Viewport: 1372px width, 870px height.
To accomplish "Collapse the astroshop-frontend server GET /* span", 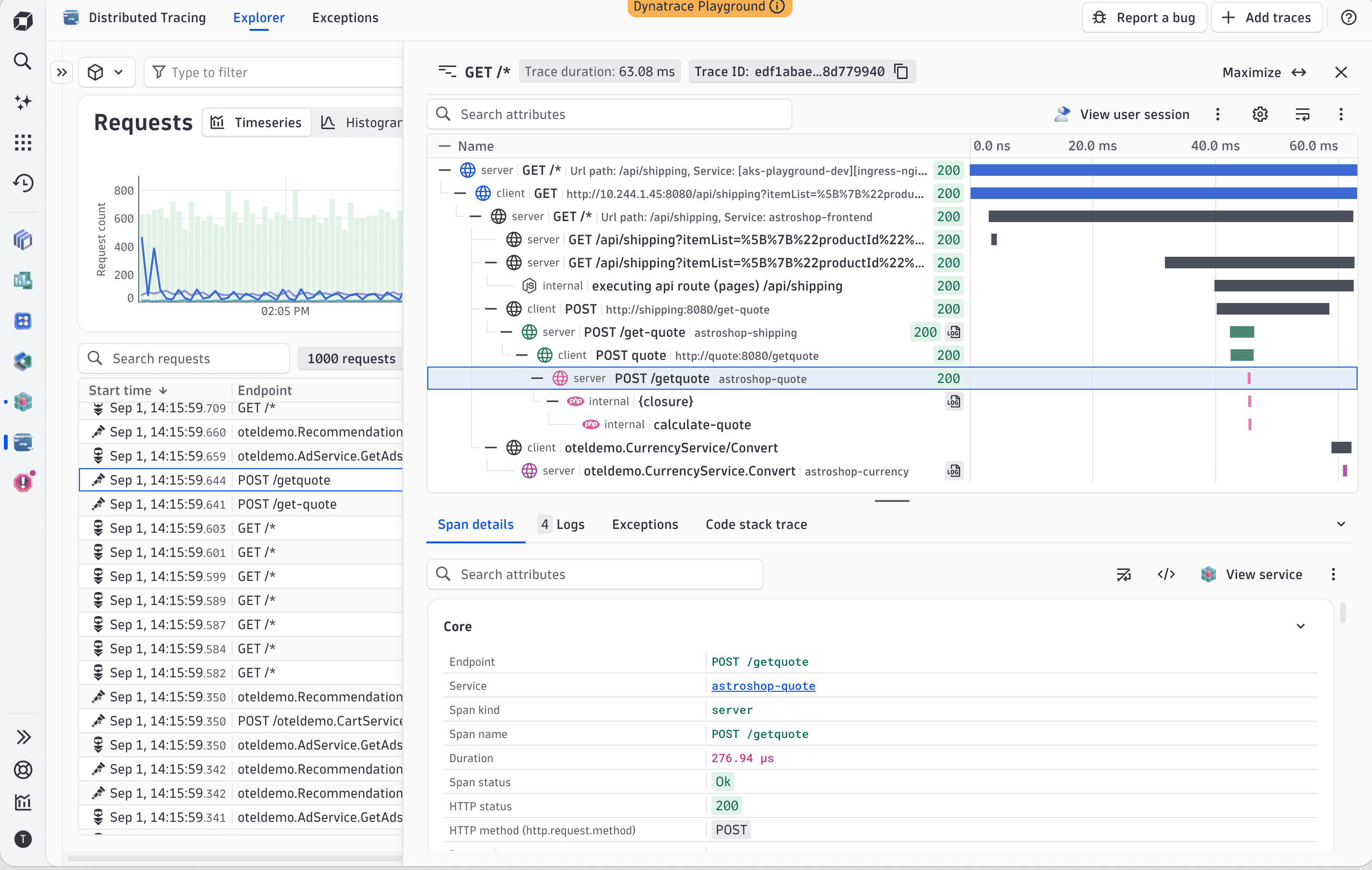I will (476, 216).
